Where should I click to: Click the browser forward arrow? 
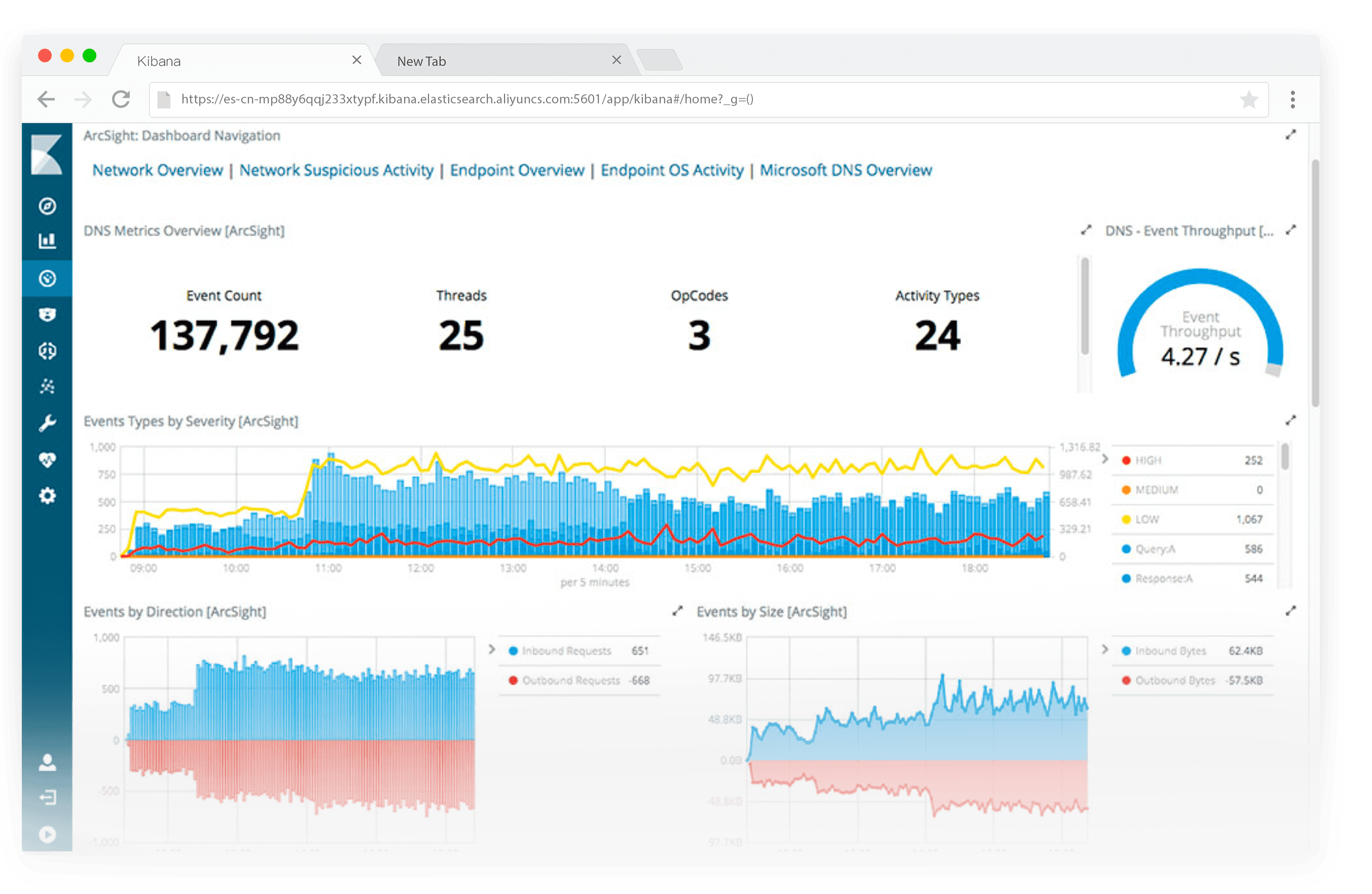(84, 99)
